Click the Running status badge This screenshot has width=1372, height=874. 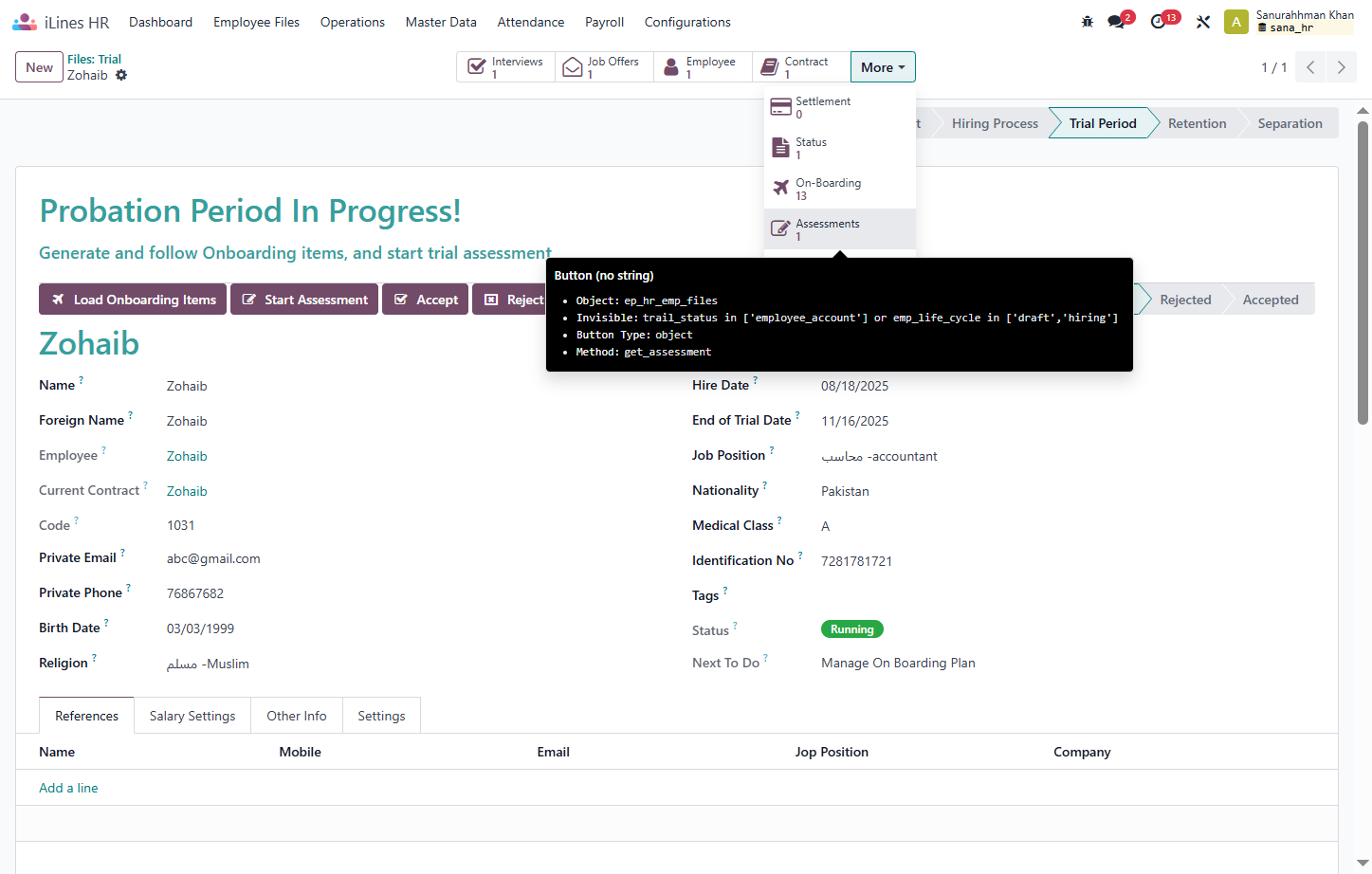point(851,629)
